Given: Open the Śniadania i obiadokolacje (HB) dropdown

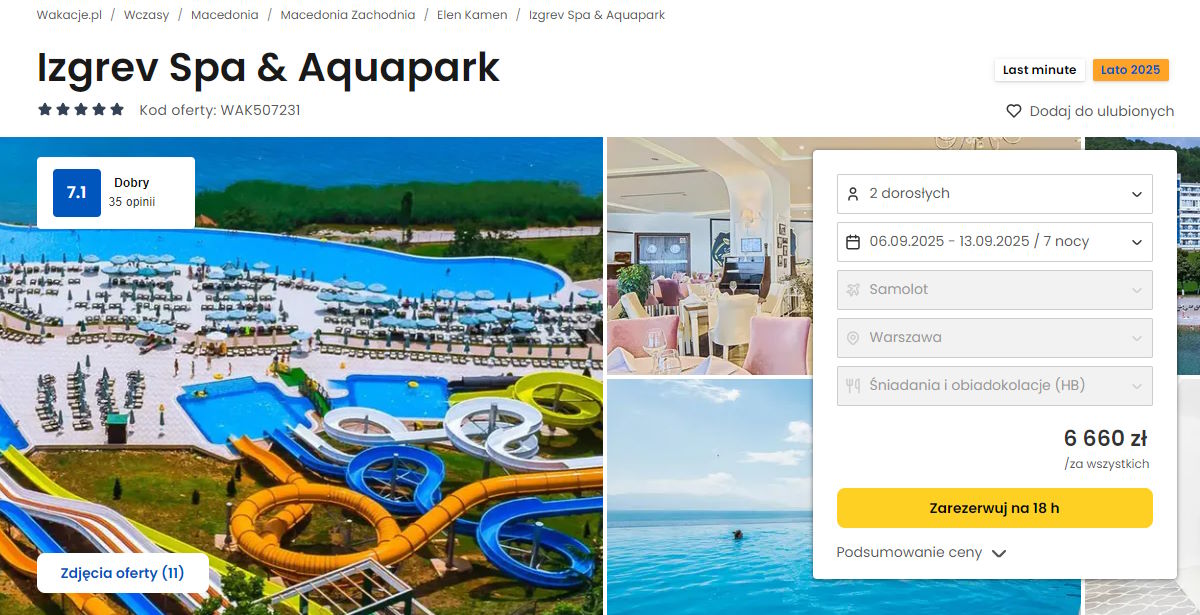Looking at the screenshot, I should point(995,386).
